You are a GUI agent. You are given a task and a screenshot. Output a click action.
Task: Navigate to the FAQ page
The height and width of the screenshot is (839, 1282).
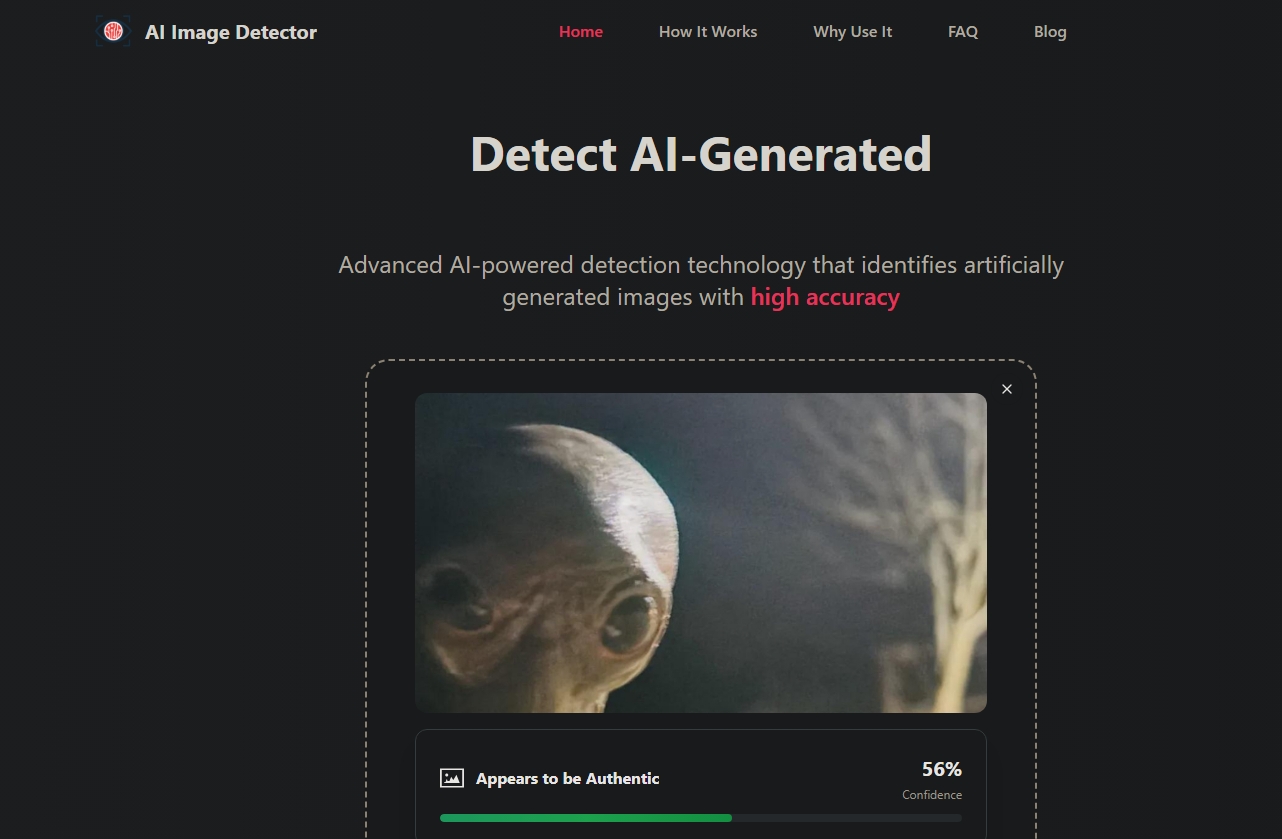(963, 32)
